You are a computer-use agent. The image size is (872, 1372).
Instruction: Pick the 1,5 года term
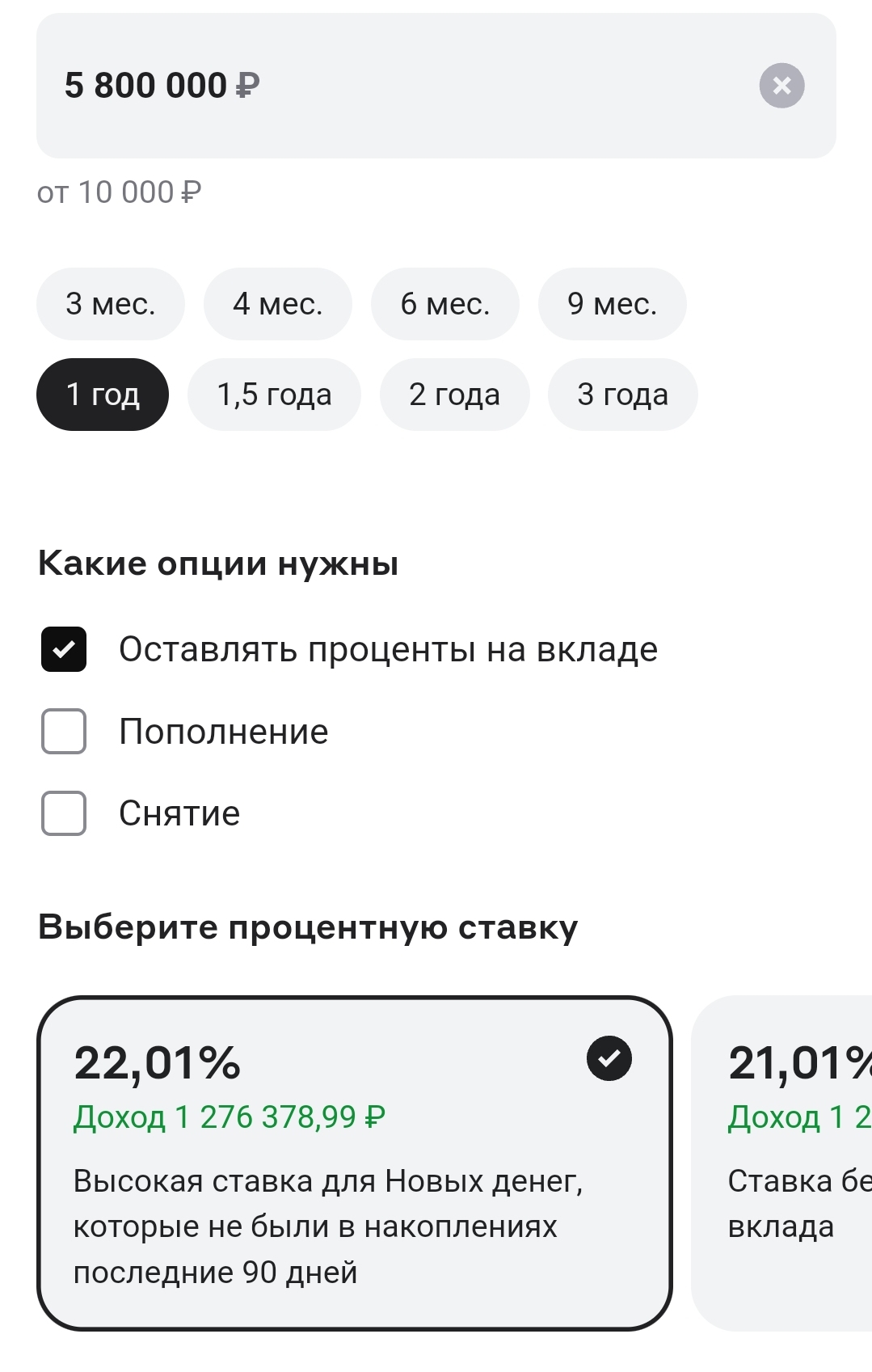click(x=274, y=395)
